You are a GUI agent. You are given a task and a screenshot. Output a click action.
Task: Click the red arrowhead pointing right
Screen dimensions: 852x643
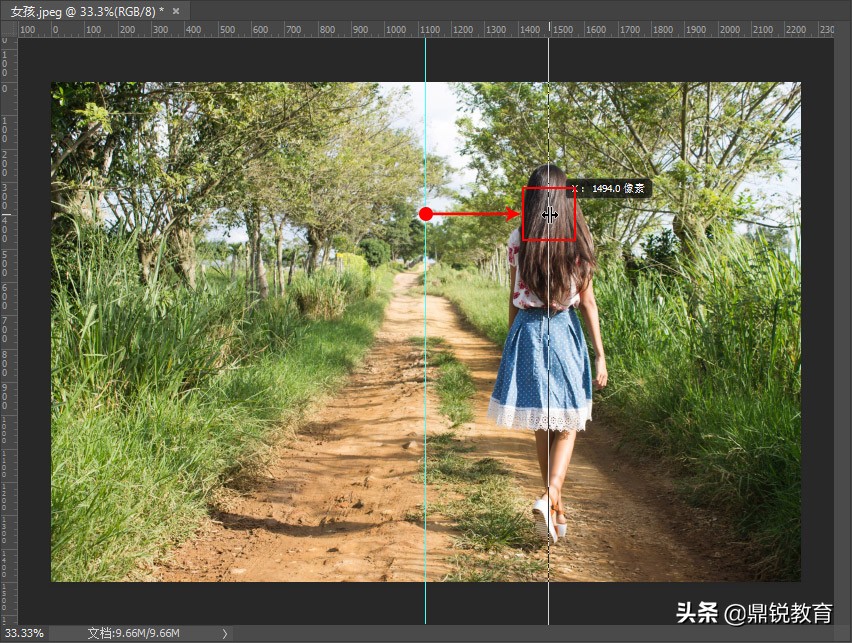coord(512,214)
